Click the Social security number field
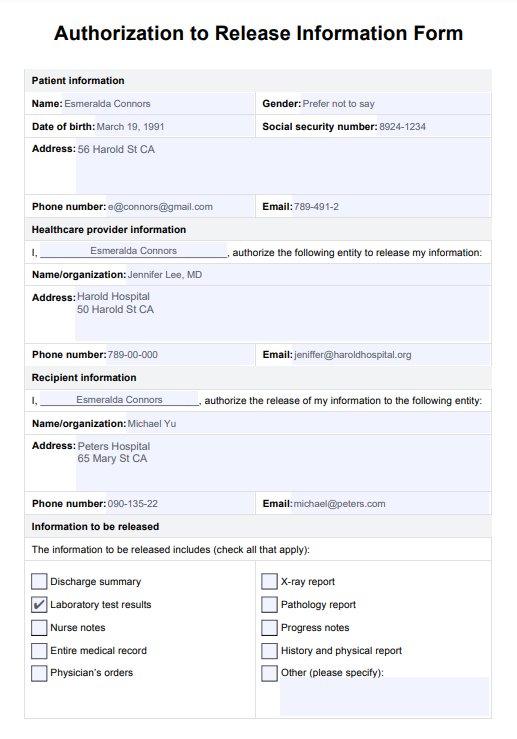The image size is (517, 739). [x=434, y=127]
